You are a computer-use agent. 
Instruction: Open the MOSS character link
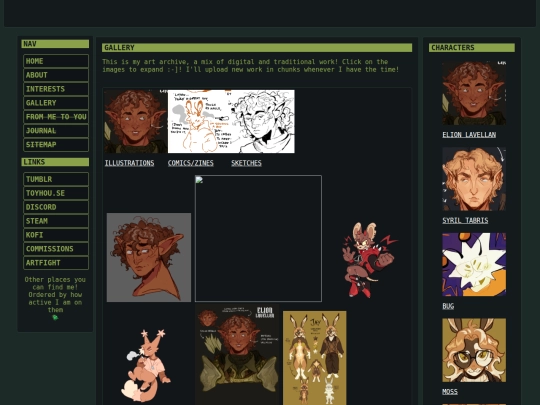(x=450, y=392)
